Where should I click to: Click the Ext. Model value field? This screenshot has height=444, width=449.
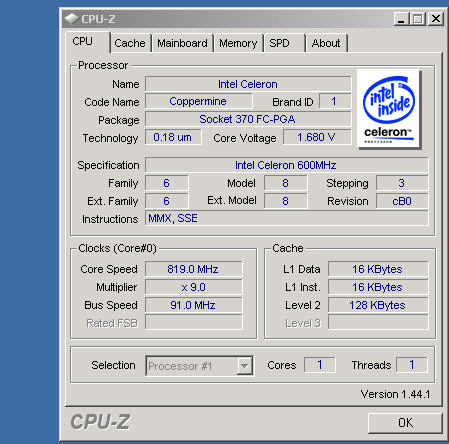(x=285, y=201)
